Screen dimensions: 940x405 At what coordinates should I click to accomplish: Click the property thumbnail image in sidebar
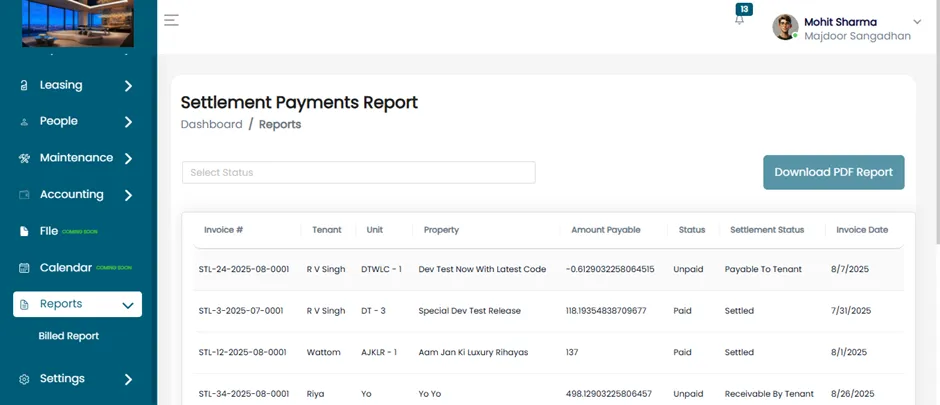[78, 23]
